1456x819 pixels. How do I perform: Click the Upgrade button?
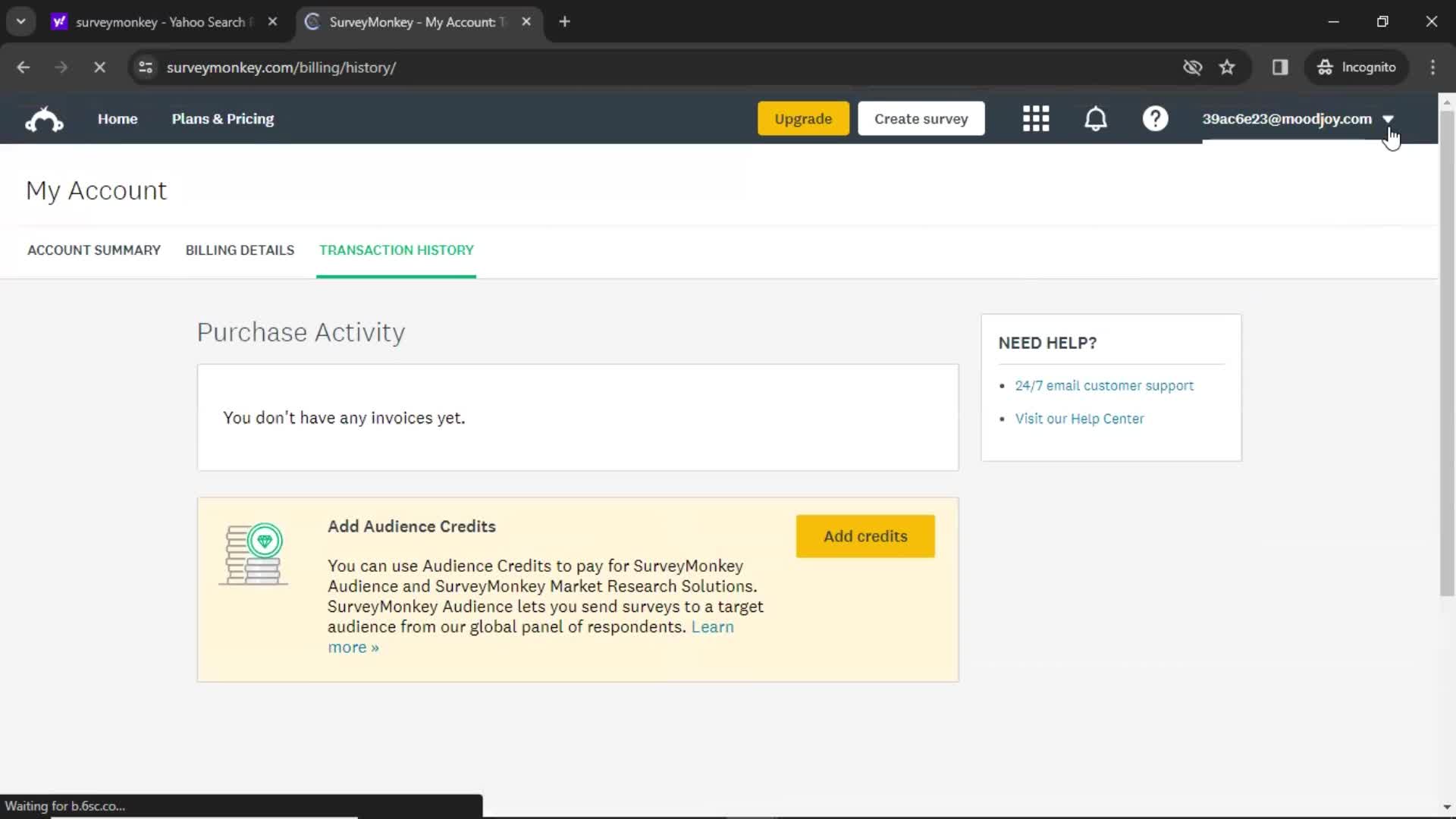coord(803,118)
